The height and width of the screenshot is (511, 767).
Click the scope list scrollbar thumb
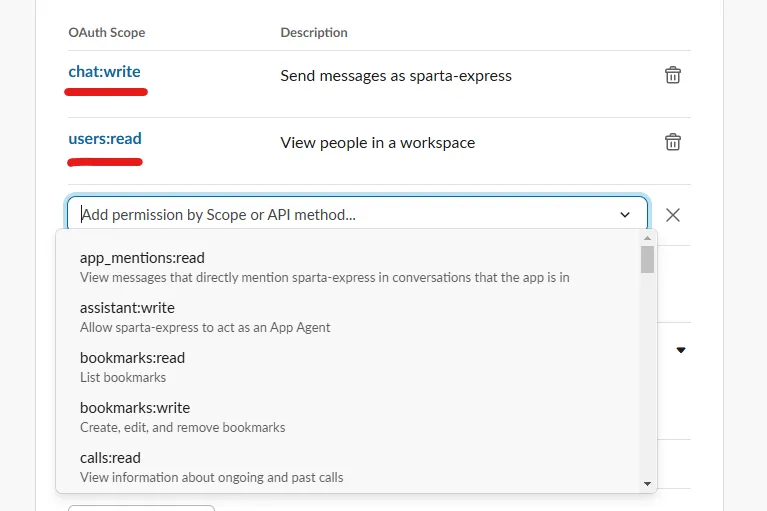coord(647,259)
